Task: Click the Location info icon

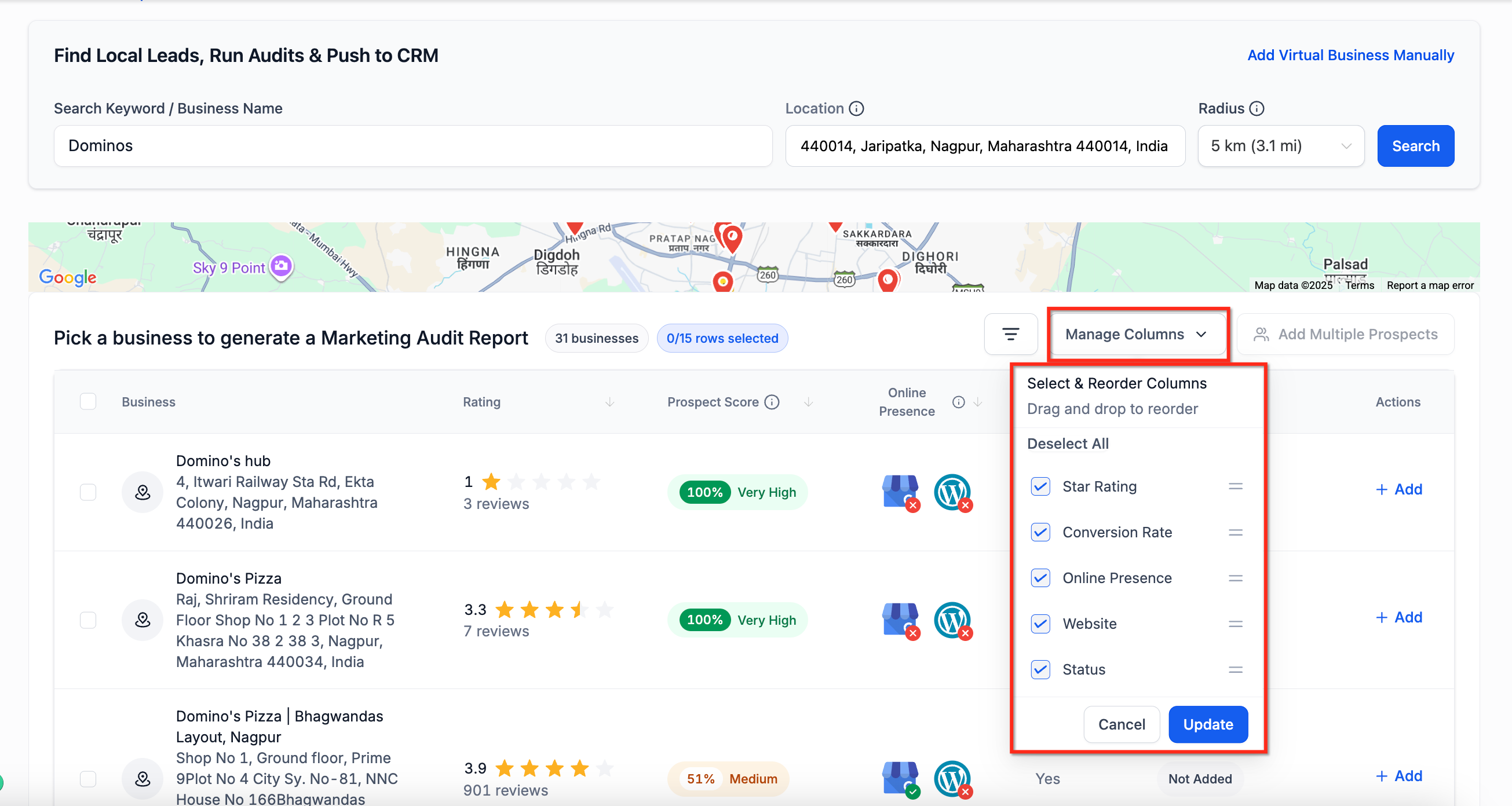Action: point(856,108)
